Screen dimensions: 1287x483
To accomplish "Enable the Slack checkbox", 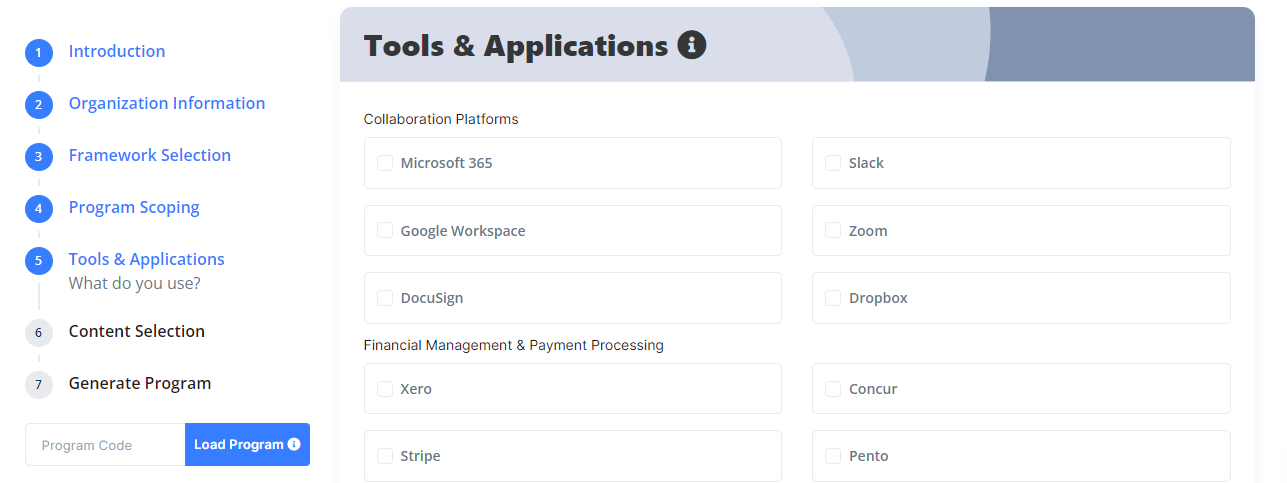I will coord(833,163).
